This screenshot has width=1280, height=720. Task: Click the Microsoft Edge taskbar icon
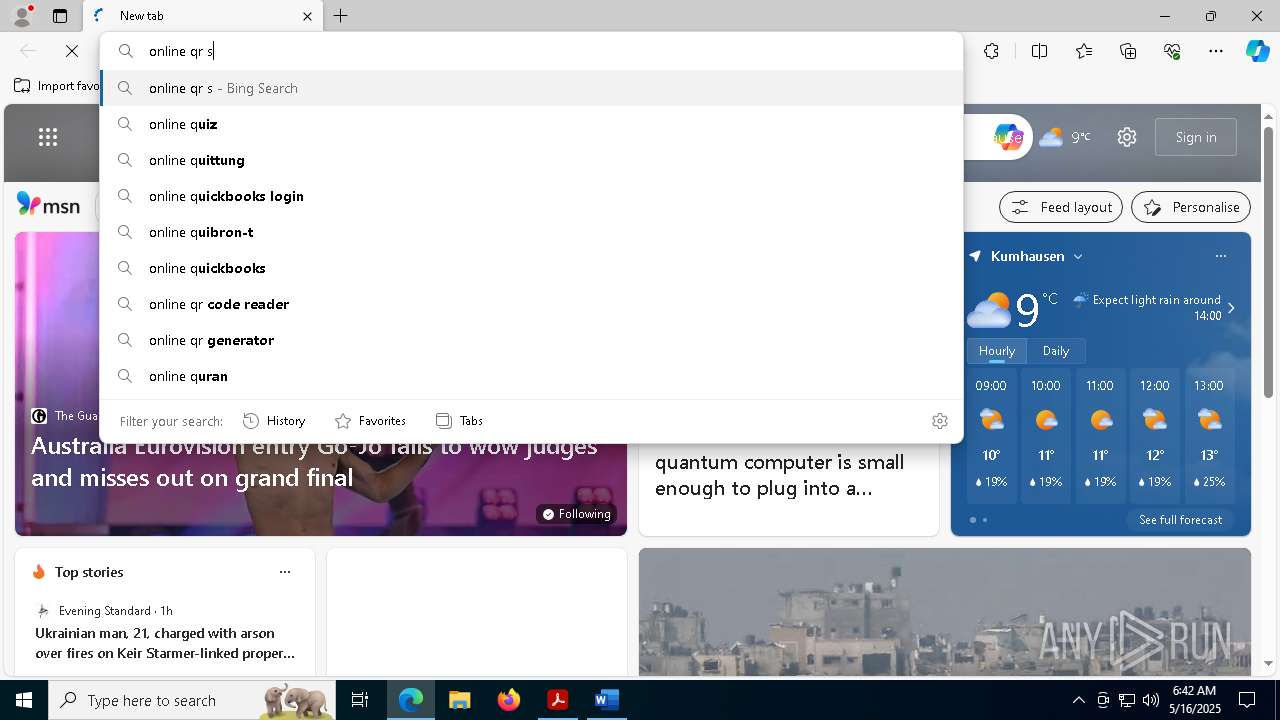tap(411, 700)
